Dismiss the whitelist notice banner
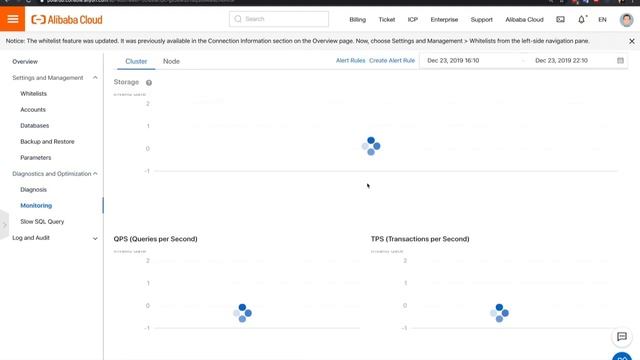Image resolution: width=640 pixels, height=360 pixels. (x=631, y=41)
